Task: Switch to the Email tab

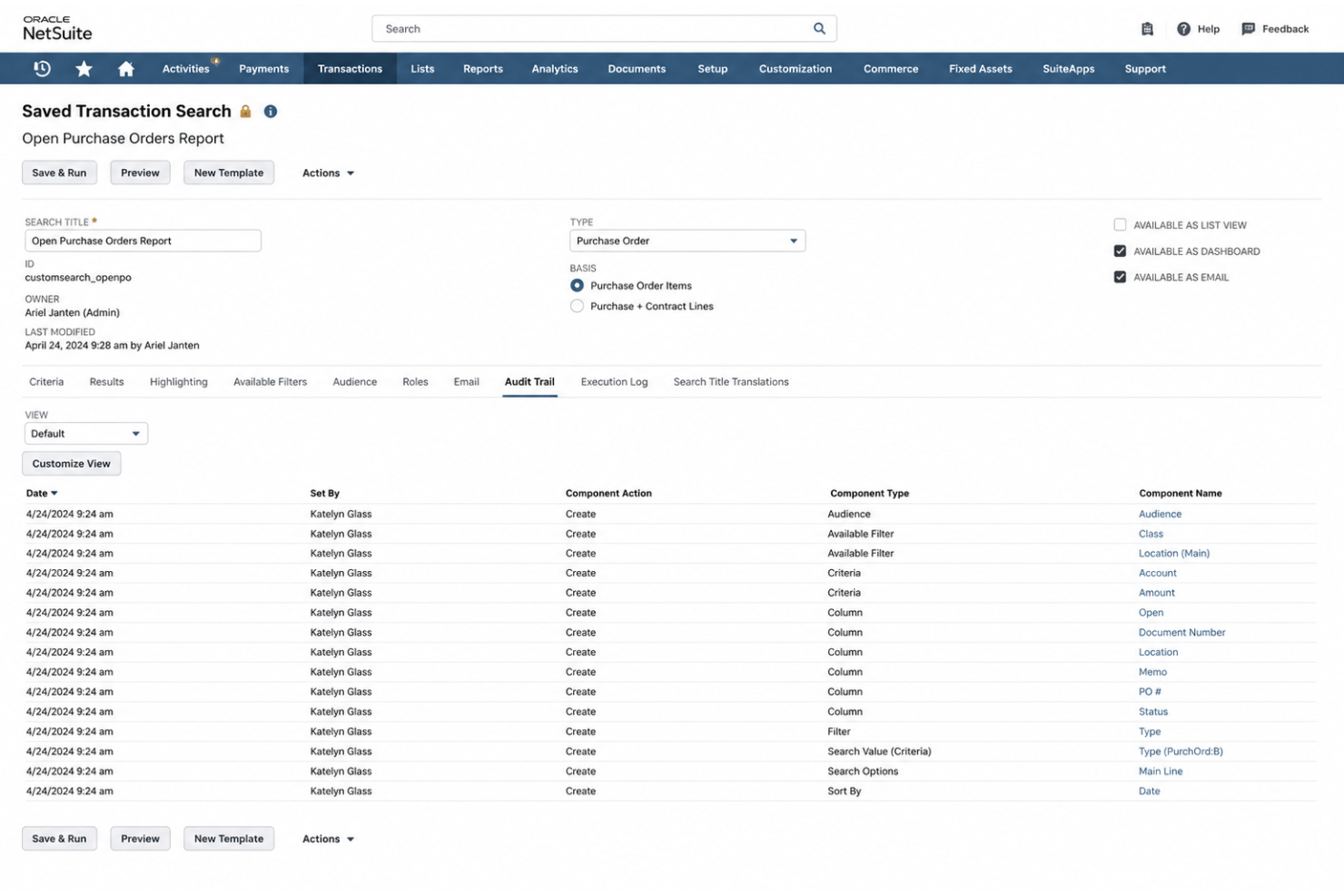Action: (x=466, y=381)
